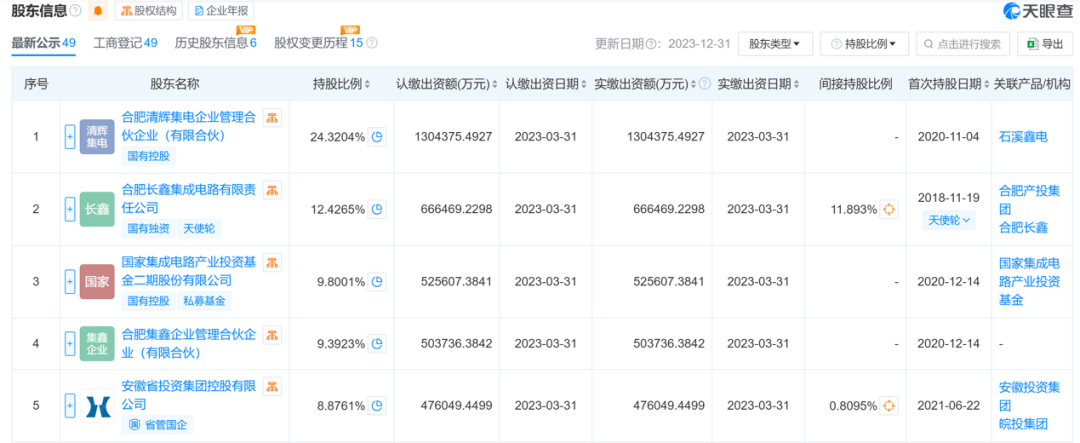Expand row 1 with the plus button
1080x443 pixels.
click(x=70, y=137)
